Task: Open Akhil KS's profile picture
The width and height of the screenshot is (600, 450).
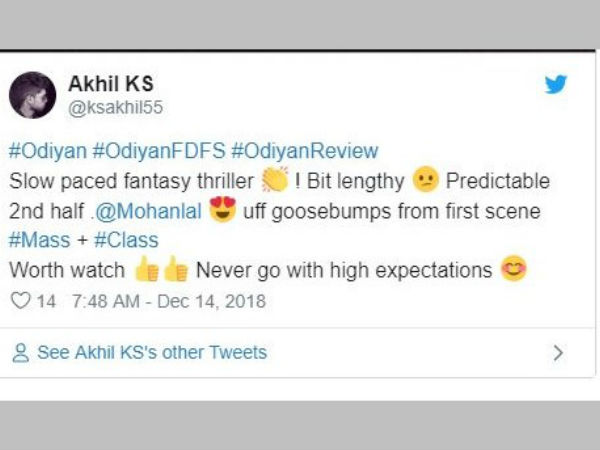Action: tap(32, 95)
